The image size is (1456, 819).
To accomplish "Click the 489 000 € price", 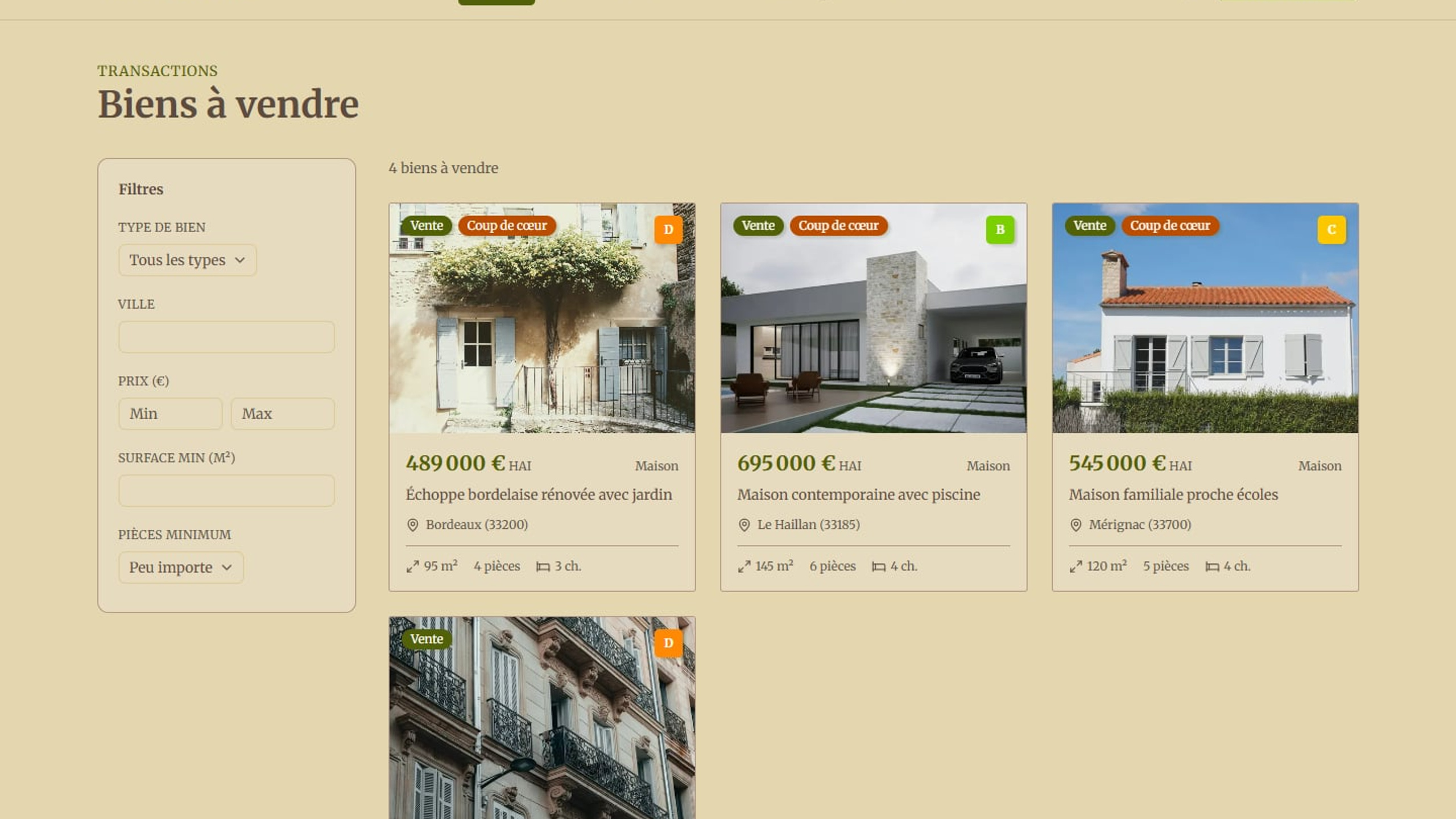I will pyautogui.click(x=455, y=463).
